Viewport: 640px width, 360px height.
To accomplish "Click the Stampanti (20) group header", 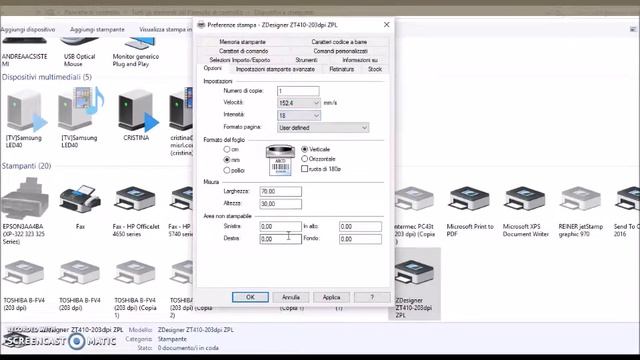I will click(x=27, y=166).
